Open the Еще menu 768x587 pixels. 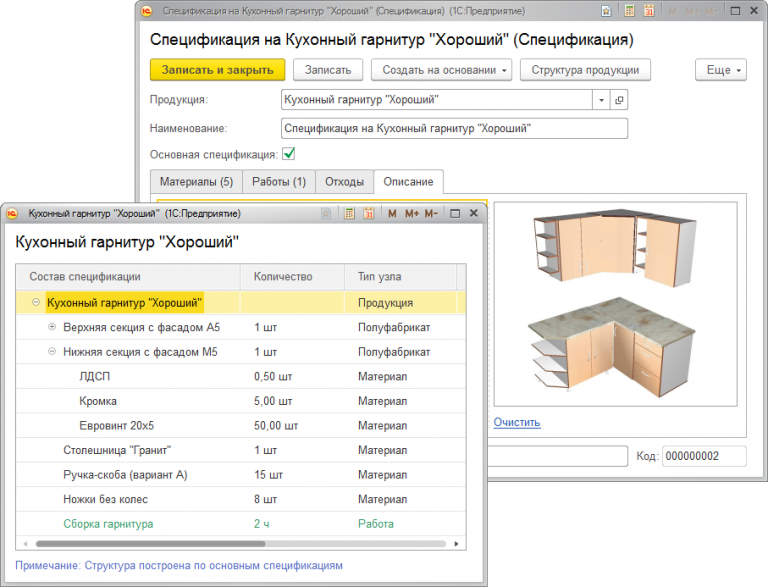[x=721, y=70]
